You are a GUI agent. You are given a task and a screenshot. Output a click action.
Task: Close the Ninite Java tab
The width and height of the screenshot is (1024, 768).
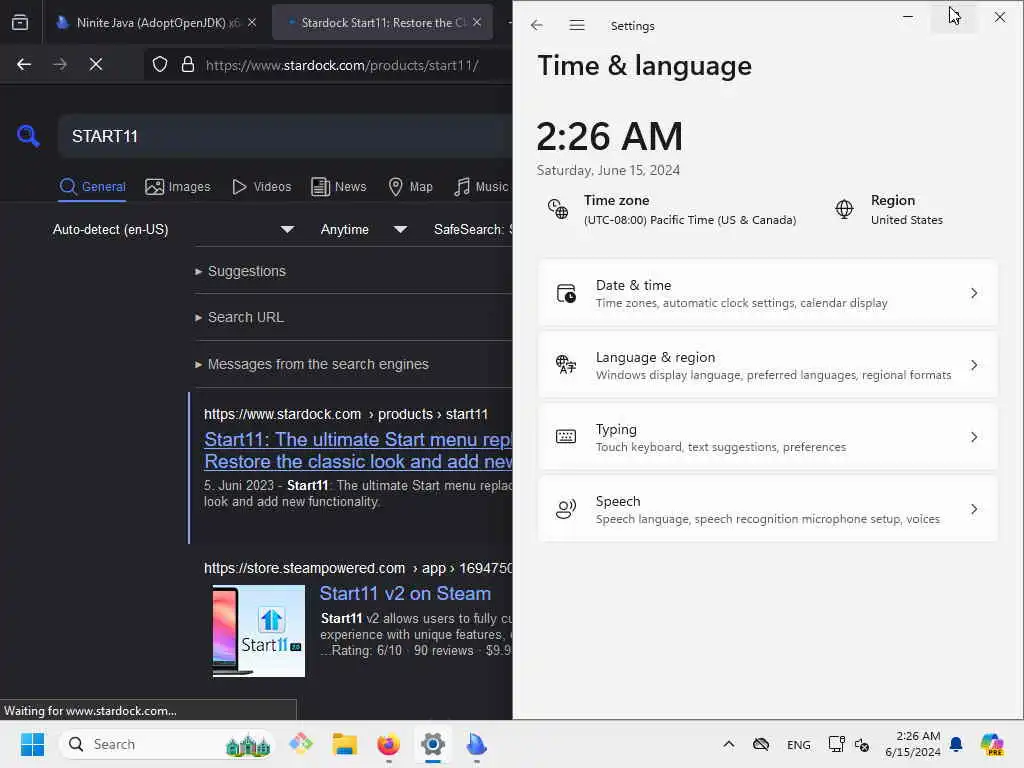(x=252, y=23)
